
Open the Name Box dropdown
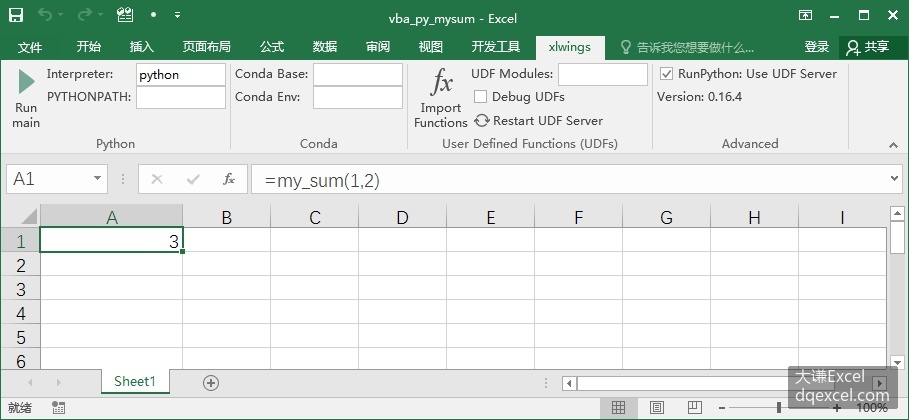point(98,179)
